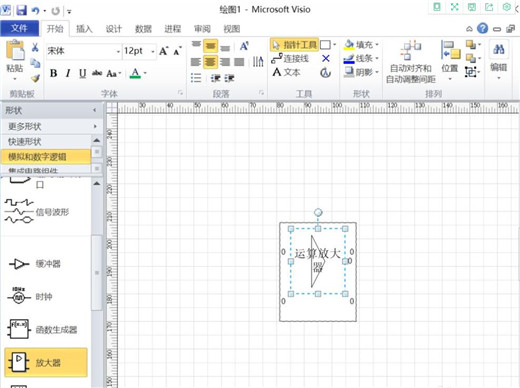
Task: Click the 粘贴 paste icon
Action: tap(15, 51)
